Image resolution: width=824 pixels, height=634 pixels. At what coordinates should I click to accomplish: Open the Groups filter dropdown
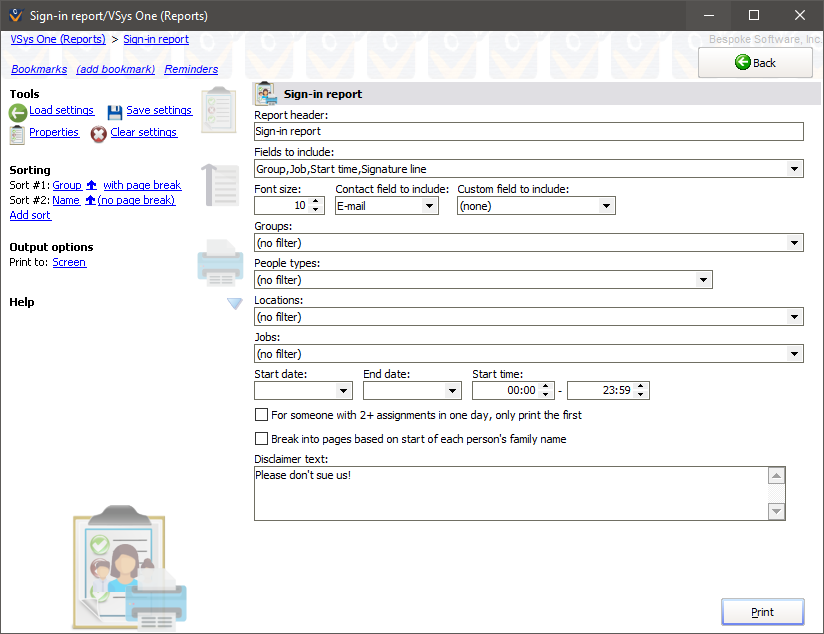click(796, 242)
